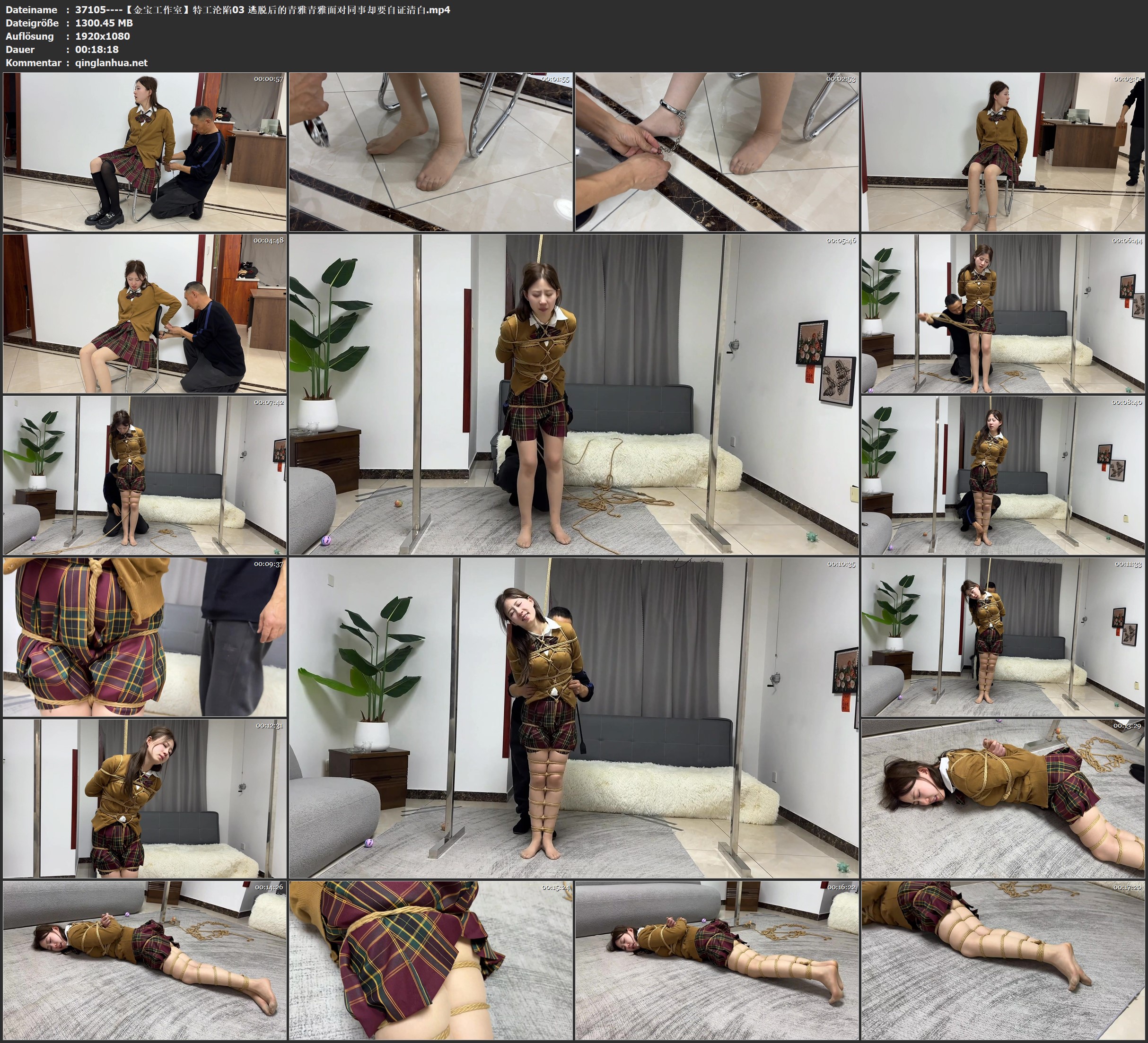Choose the thumbnail stamped 00:04:48
This screenshot has width=1148, height=1043.
[145, 313]
